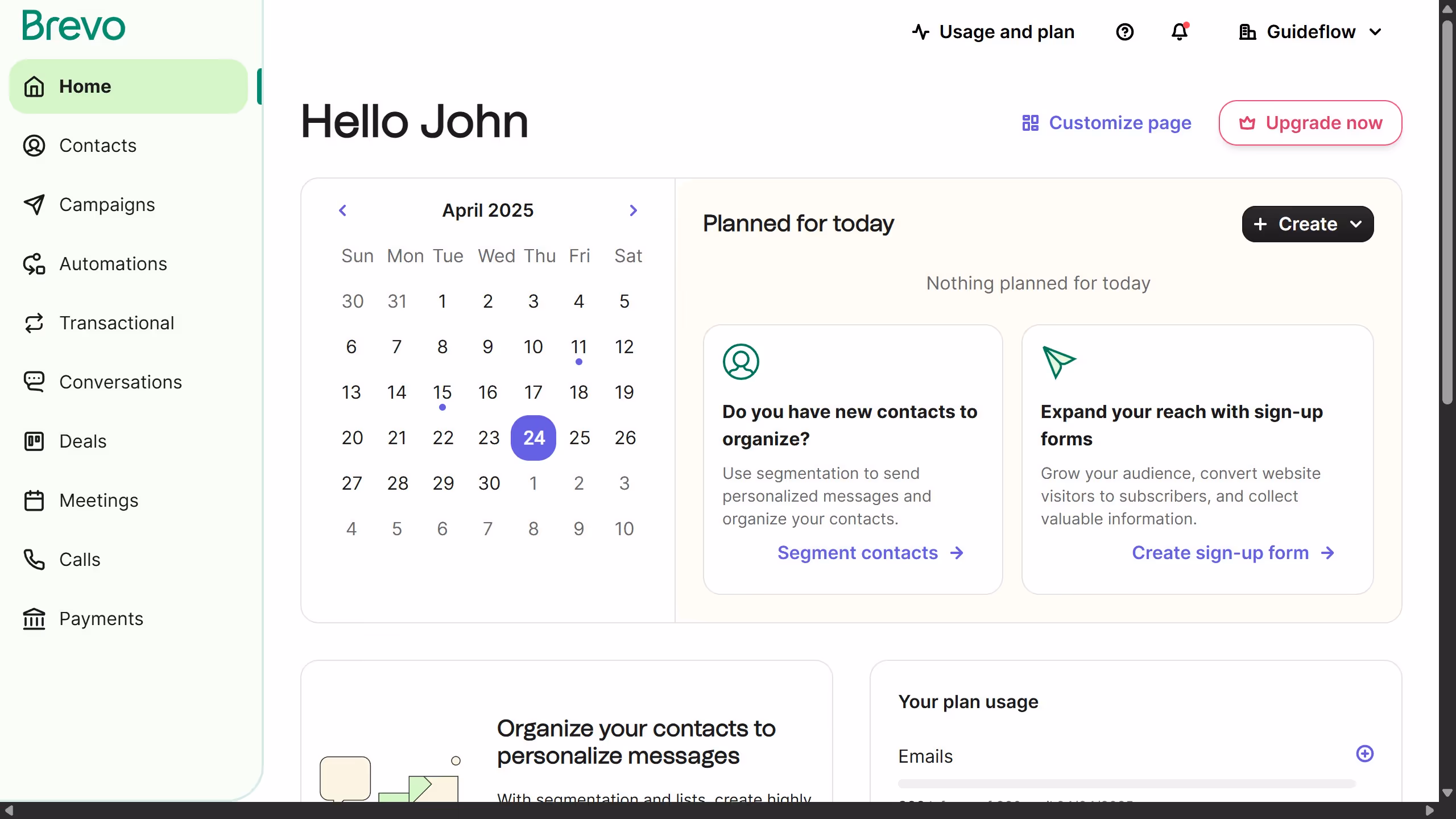Open Campaigns in the sidebar
Image resolution: width=1456 pixels, height=819 pixels.
coord(107,205)
